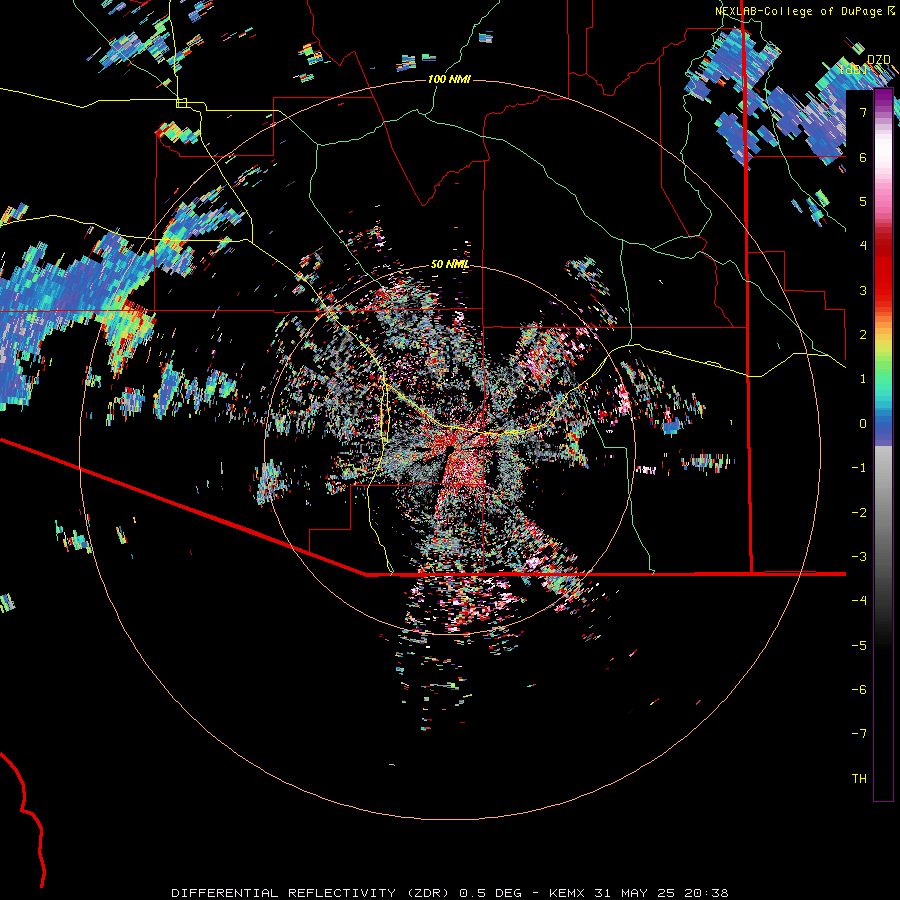
Task: Click the purple top of the color bar
Action: [x=883, y=98]
